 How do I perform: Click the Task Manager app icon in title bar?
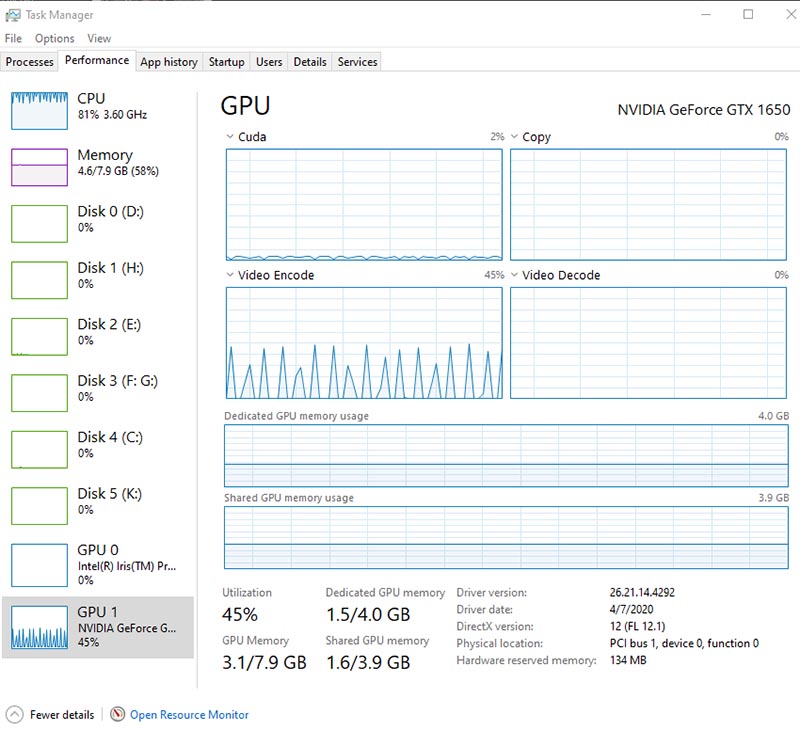(13, 15)
